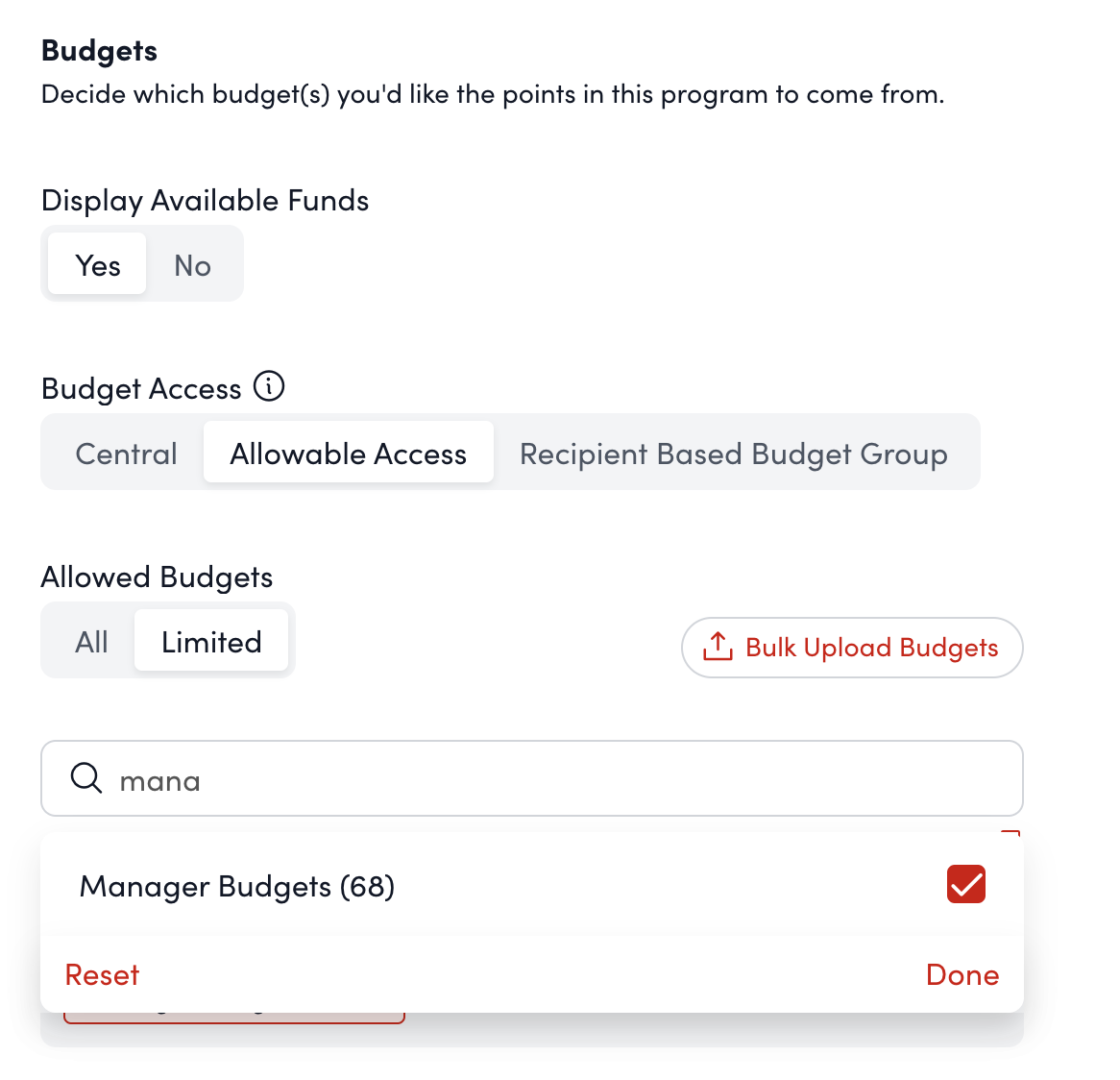Set Display Available Funds to Yes
Screen dimensions: 1120x1080
98,265
